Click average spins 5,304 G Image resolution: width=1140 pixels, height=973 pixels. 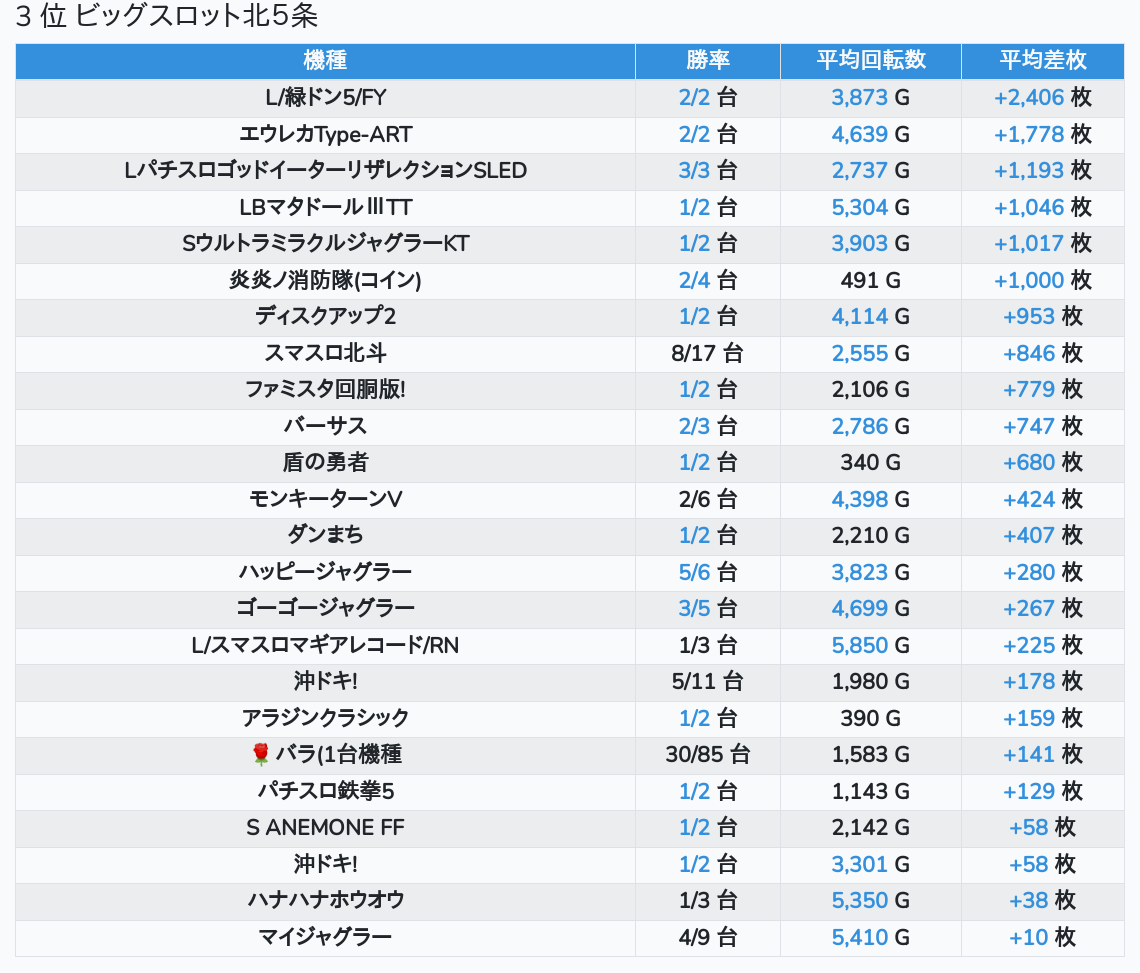pos(870,207)
